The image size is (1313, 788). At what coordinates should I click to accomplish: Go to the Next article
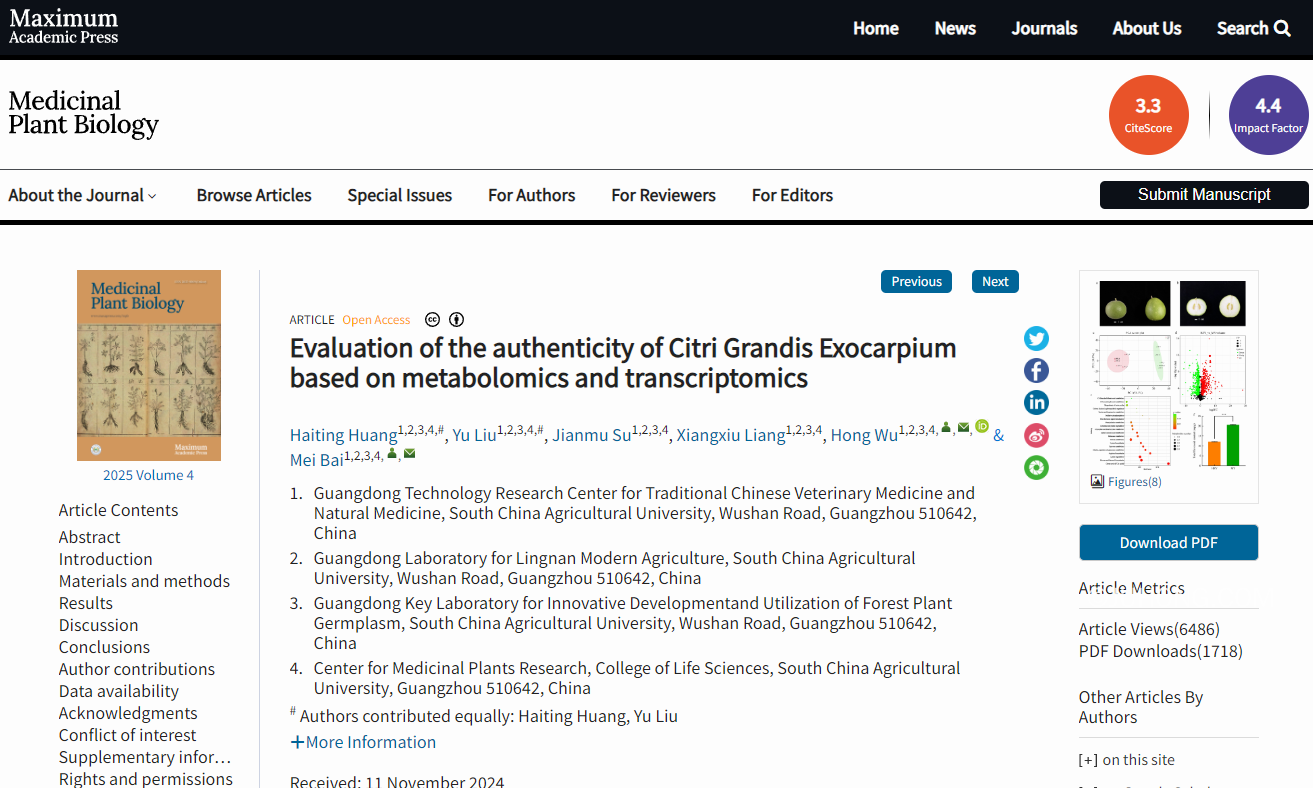pos(995,282)
